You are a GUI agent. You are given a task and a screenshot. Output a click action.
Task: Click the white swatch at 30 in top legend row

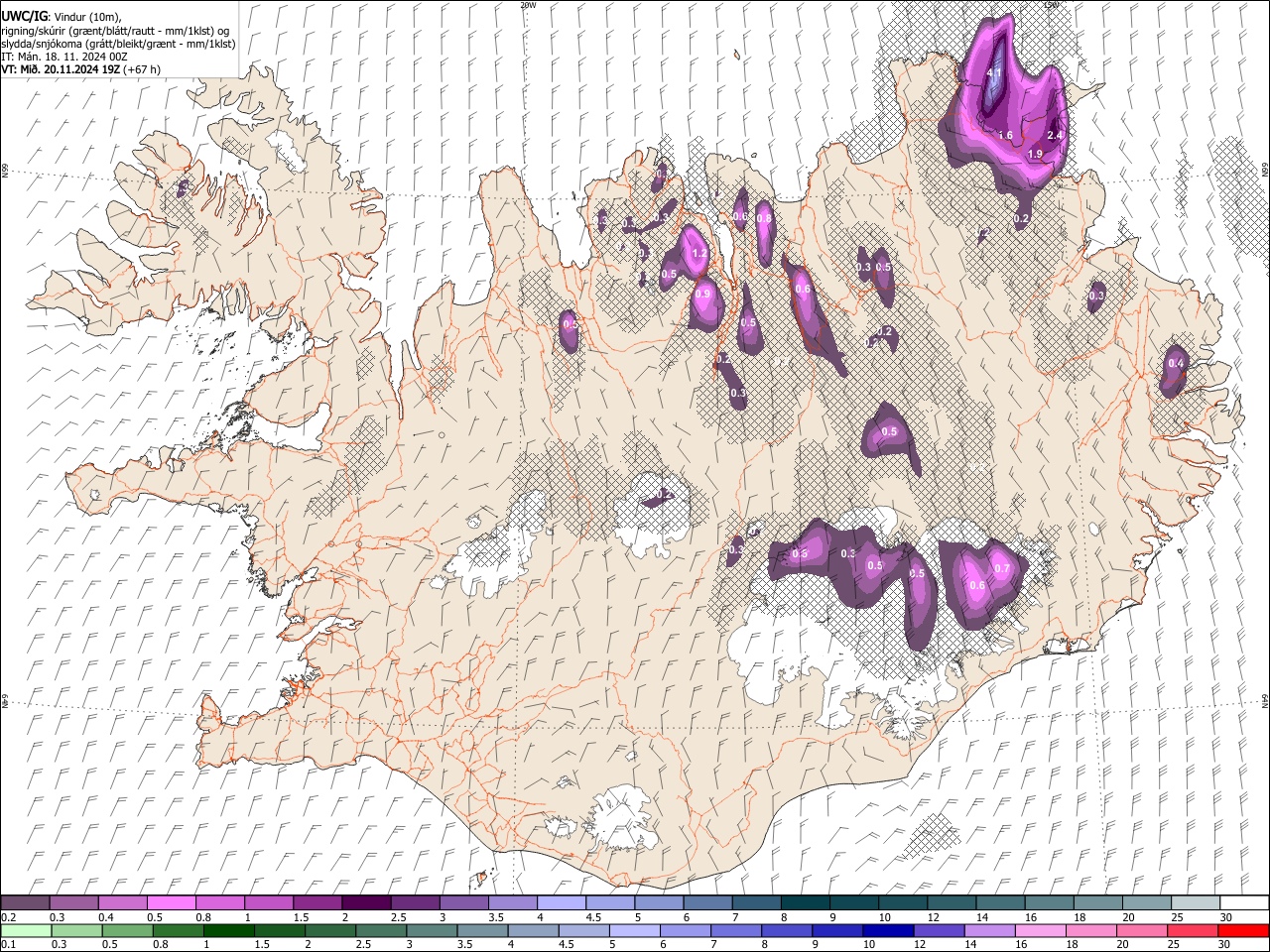pos(1244,903)
